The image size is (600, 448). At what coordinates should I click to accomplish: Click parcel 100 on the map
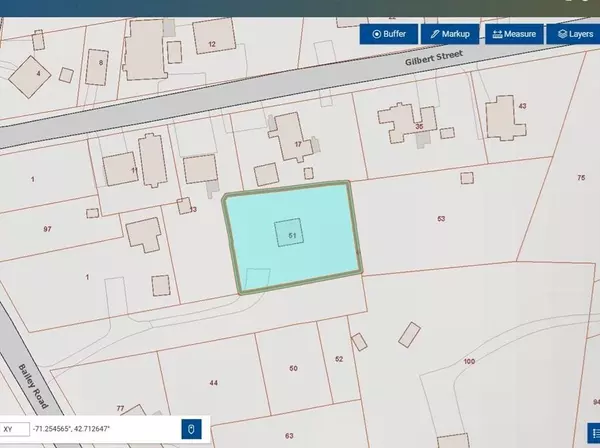point(468,361)
